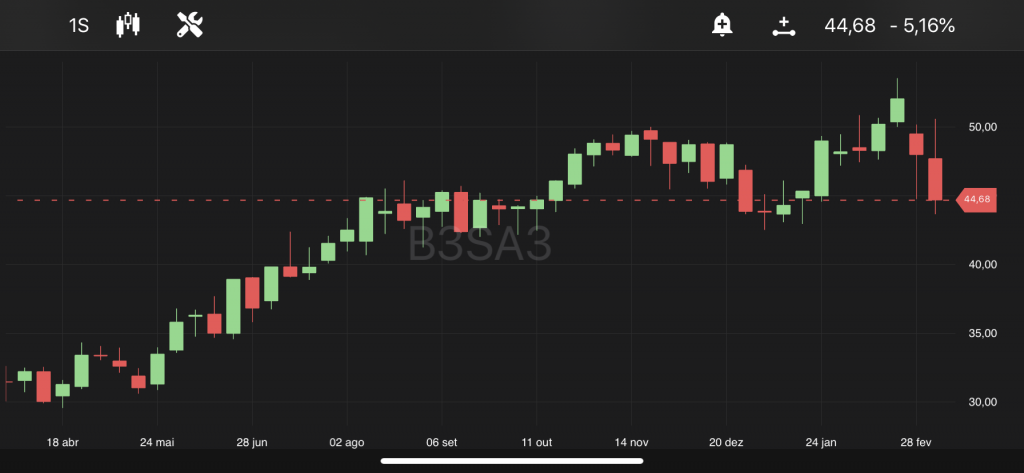
Task: Tap the 14 nov date label
Action: coord(632,442)
